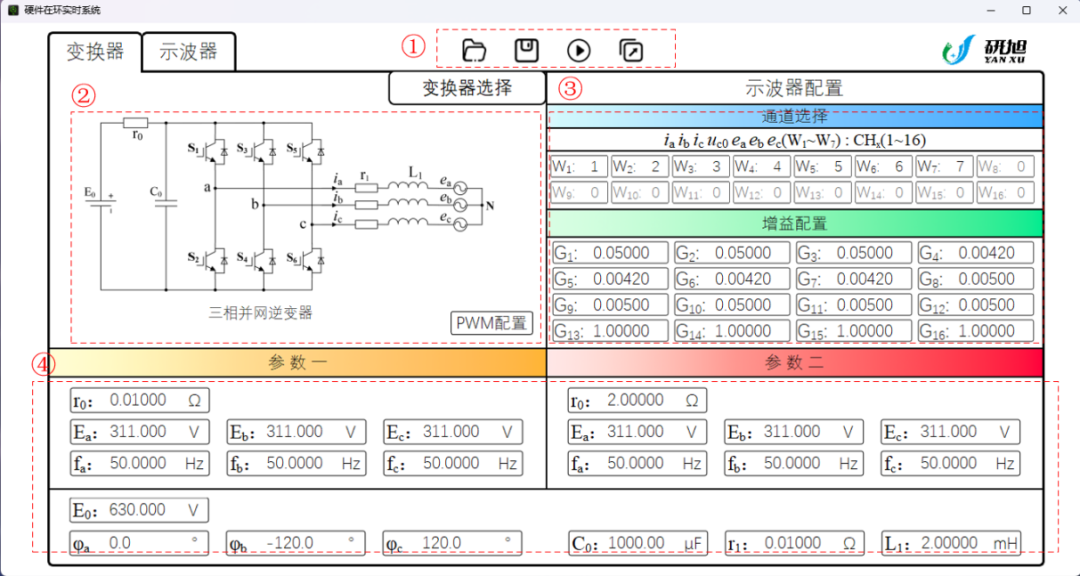1080x576 pixels.
Task: Click the disabled W16 channel field
Action: point(1006,192)
